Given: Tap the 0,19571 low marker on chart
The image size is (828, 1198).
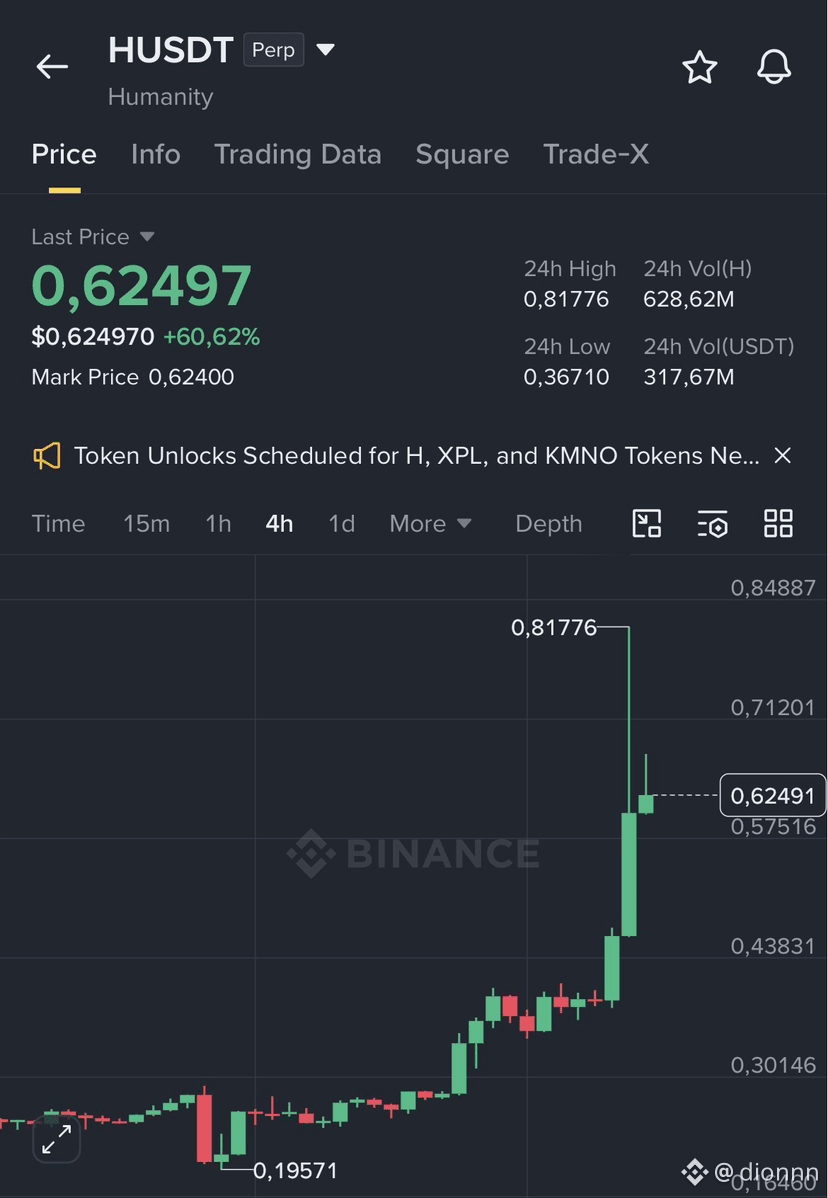Looking at the screenshot, I should [295, 1170].
